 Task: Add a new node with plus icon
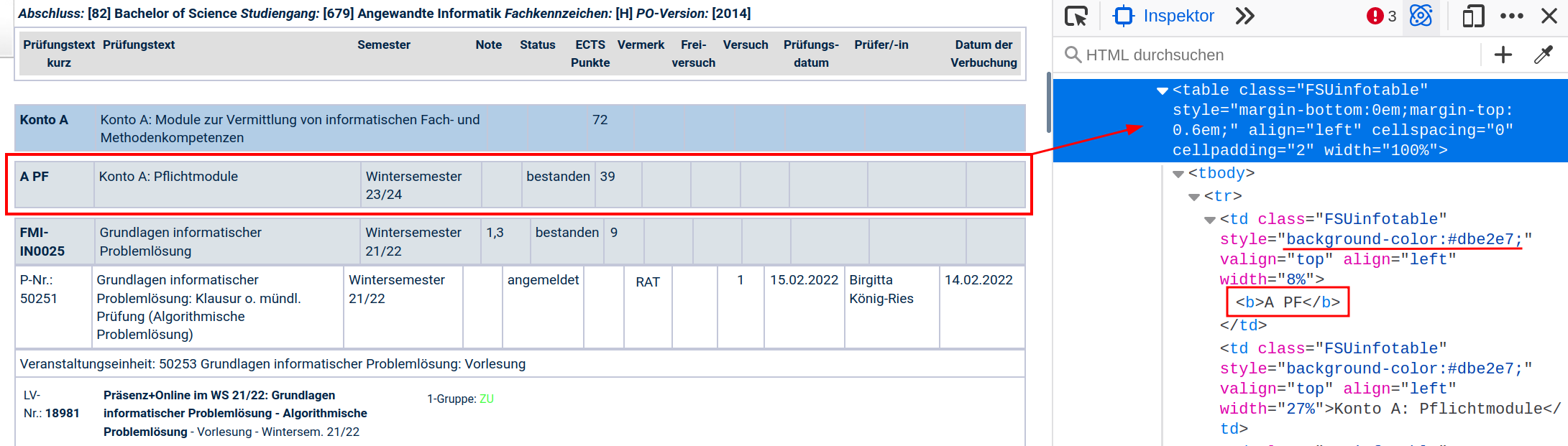(x=1503, y=55)
